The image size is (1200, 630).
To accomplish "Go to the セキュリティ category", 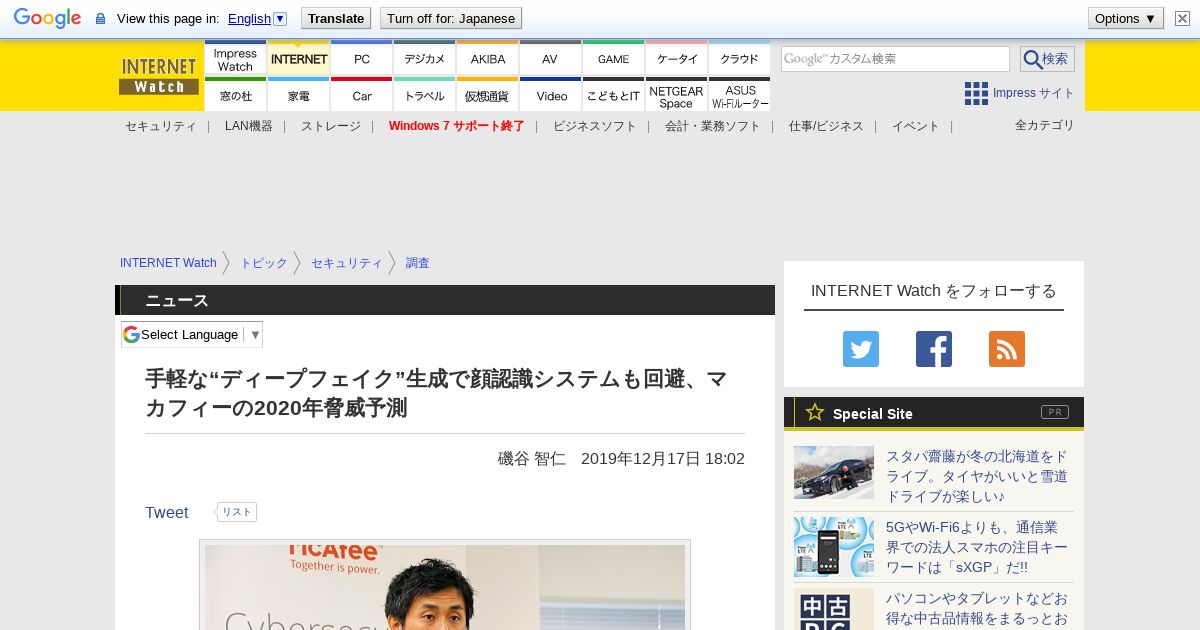I will [x=160, y=126].
